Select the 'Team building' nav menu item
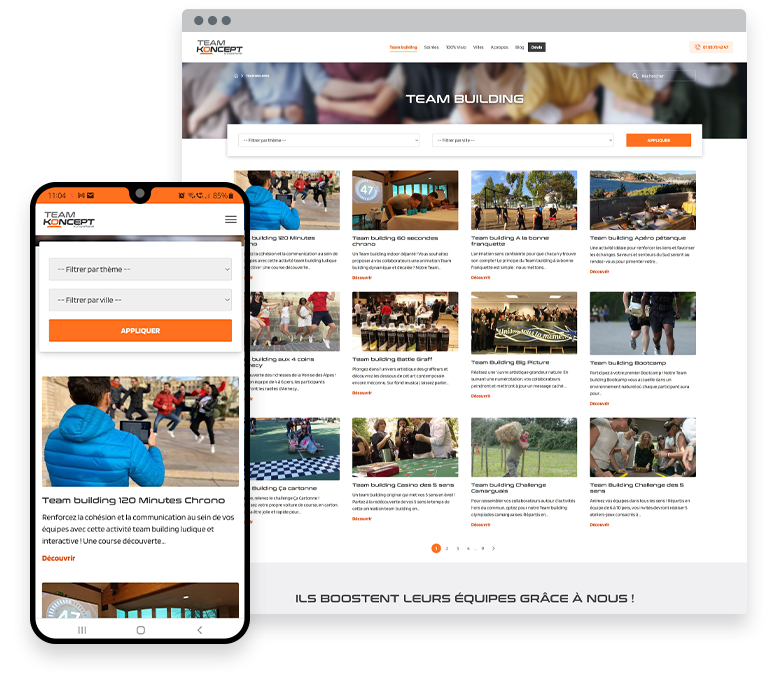 [403, 47]
